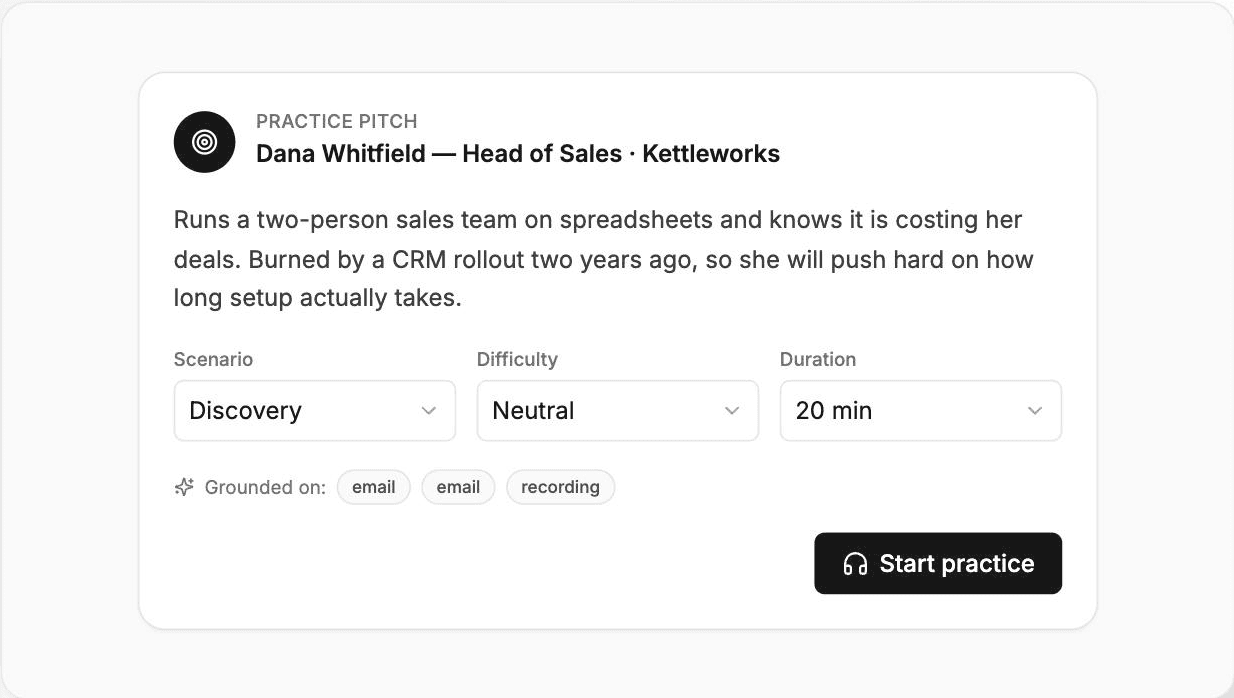Click the Scenario field label
Image resolution: width=1234 pixels, height=698 pixels.
tap(213, 359)
